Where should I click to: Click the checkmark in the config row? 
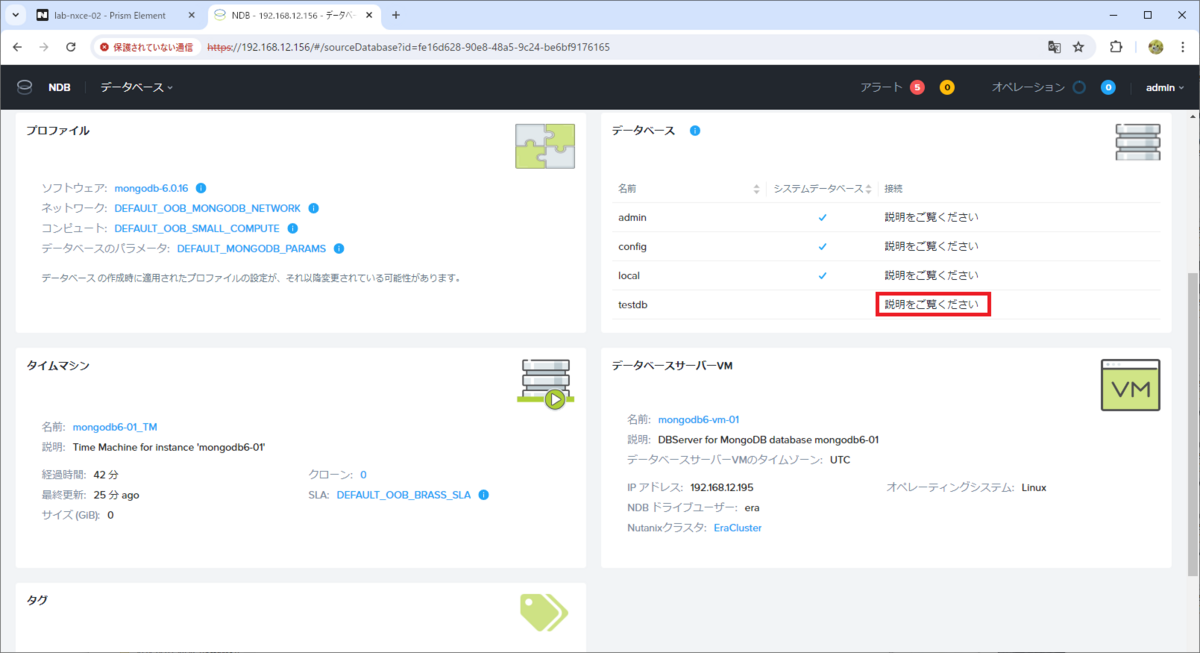(x=823, y=246)
